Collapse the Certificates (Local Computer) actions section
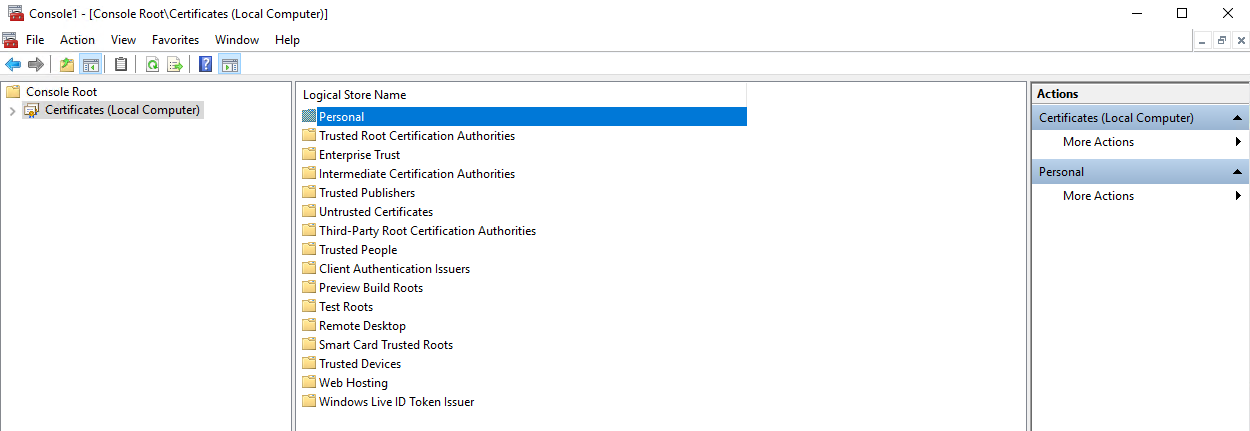The width and height of the screenshot is (1250, 431). pos(1237,118)
